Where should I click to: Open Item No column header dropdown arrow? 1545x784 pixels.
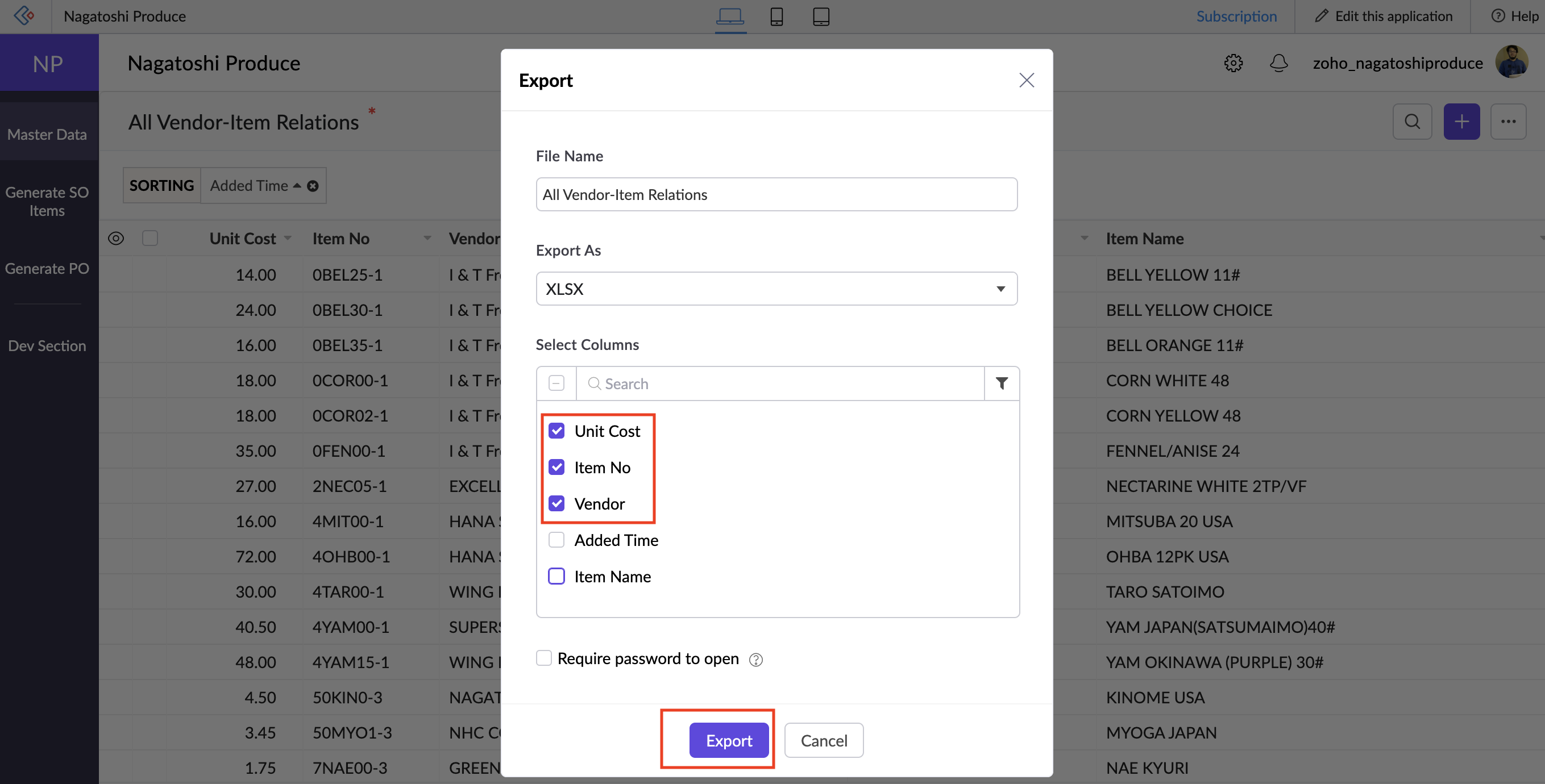(427, 239)
